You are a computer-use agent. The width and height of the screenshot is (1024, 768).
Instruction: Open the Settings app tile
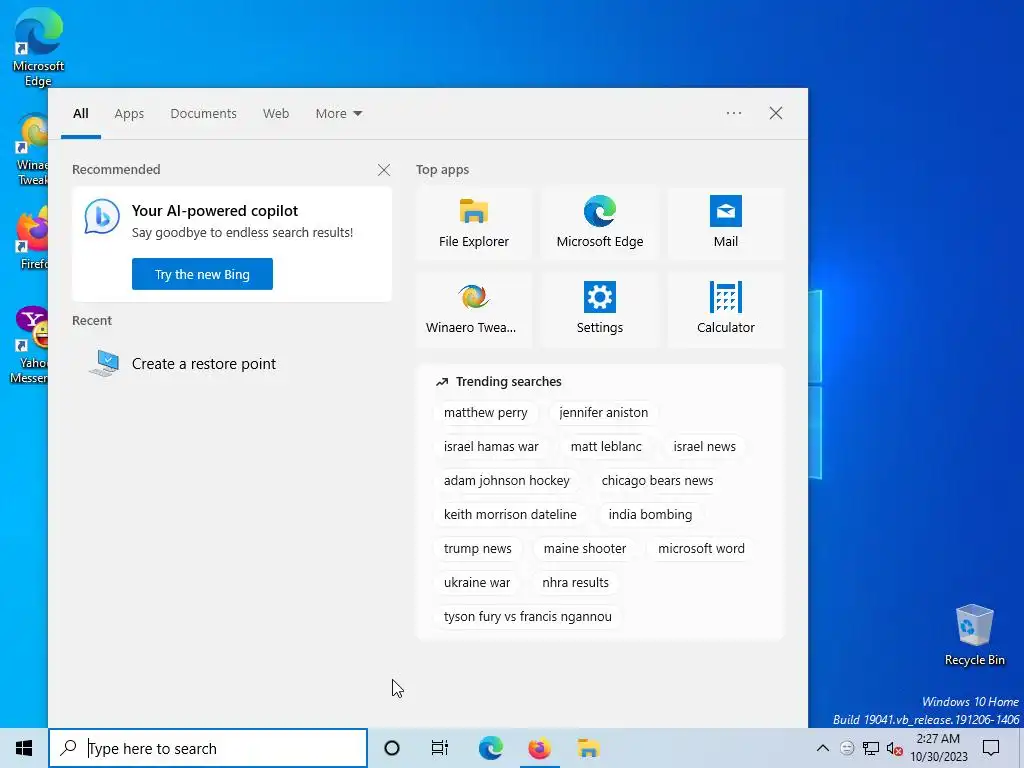point(600,309)
